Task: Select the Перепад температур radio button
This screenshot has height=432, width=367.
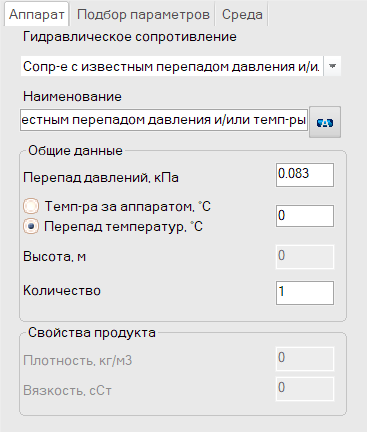Action: click(31, 226)
